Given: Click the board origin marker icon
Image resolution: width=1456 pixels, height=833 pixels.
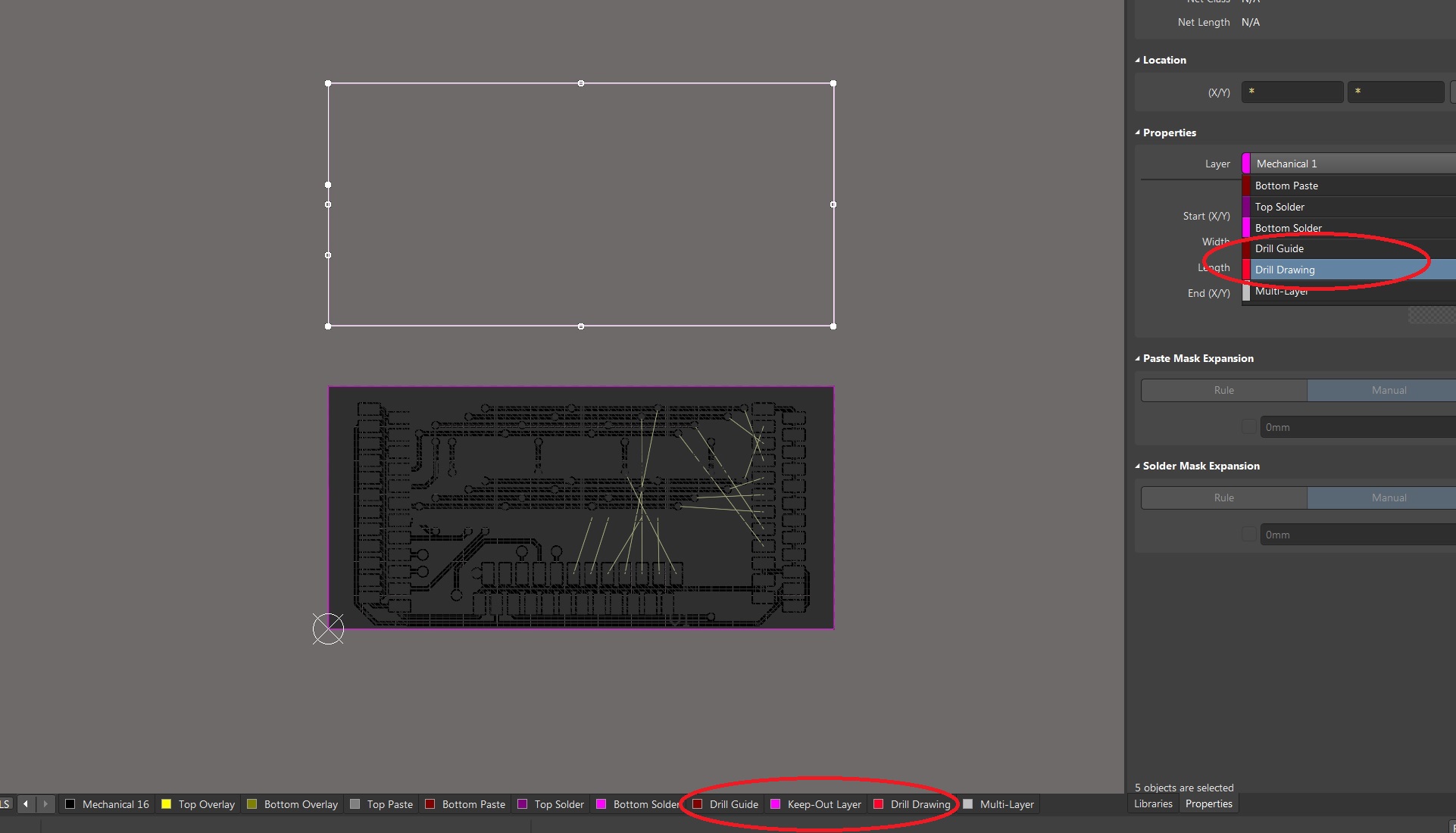Looking at the screenshot, I should click(x=328, y=629).
